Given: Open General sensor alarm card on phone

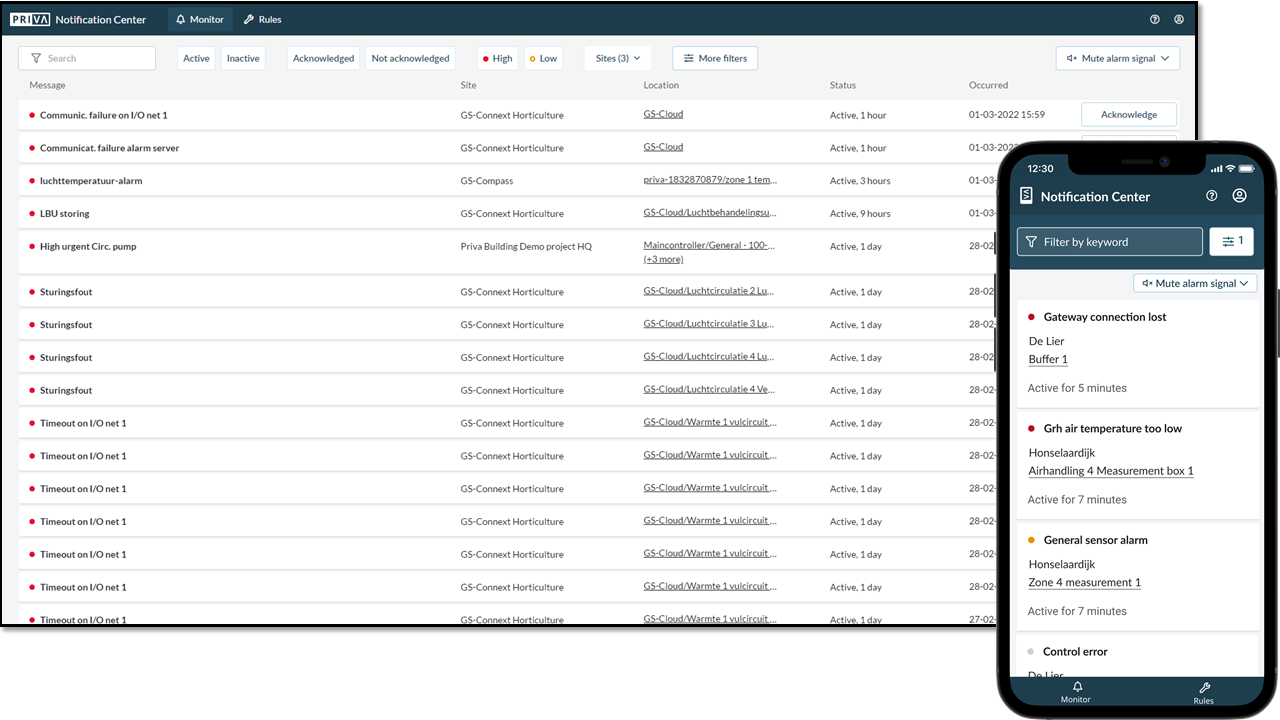Looking at the screenshot, I should pos(1138,576).
